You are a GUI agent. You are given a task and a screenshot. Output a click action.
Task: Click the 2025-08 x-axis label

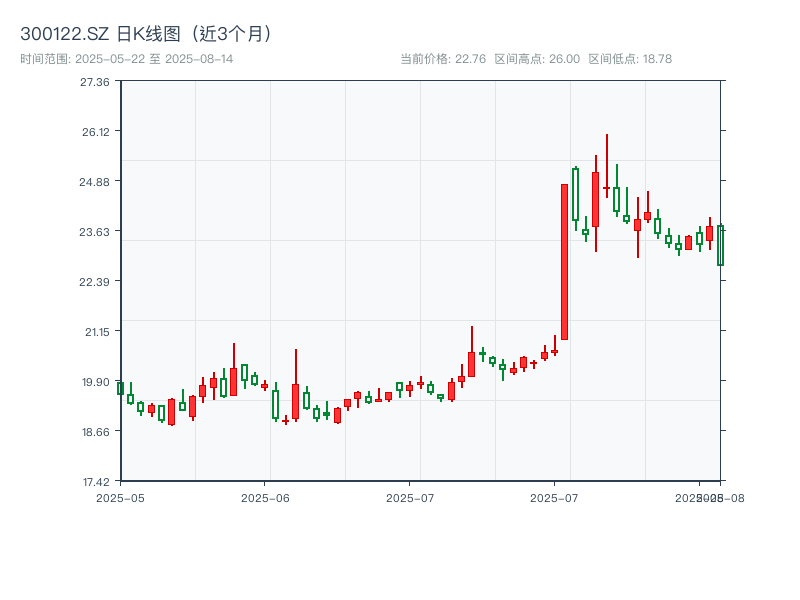(711, 496)
